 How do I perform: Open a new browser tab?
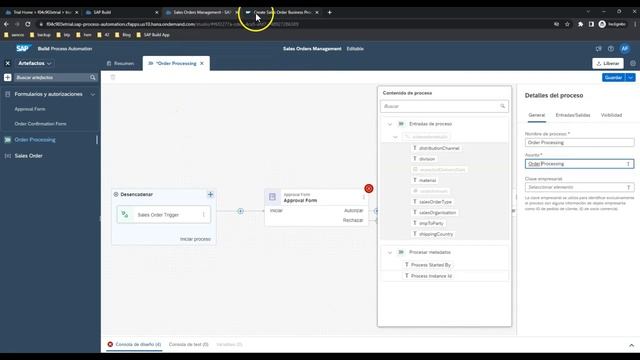coord(329,12)
